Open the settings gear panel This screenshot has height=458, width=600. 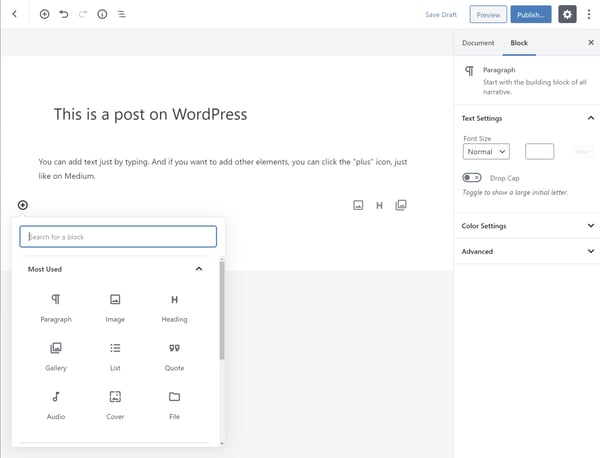[x=567, y=15]
